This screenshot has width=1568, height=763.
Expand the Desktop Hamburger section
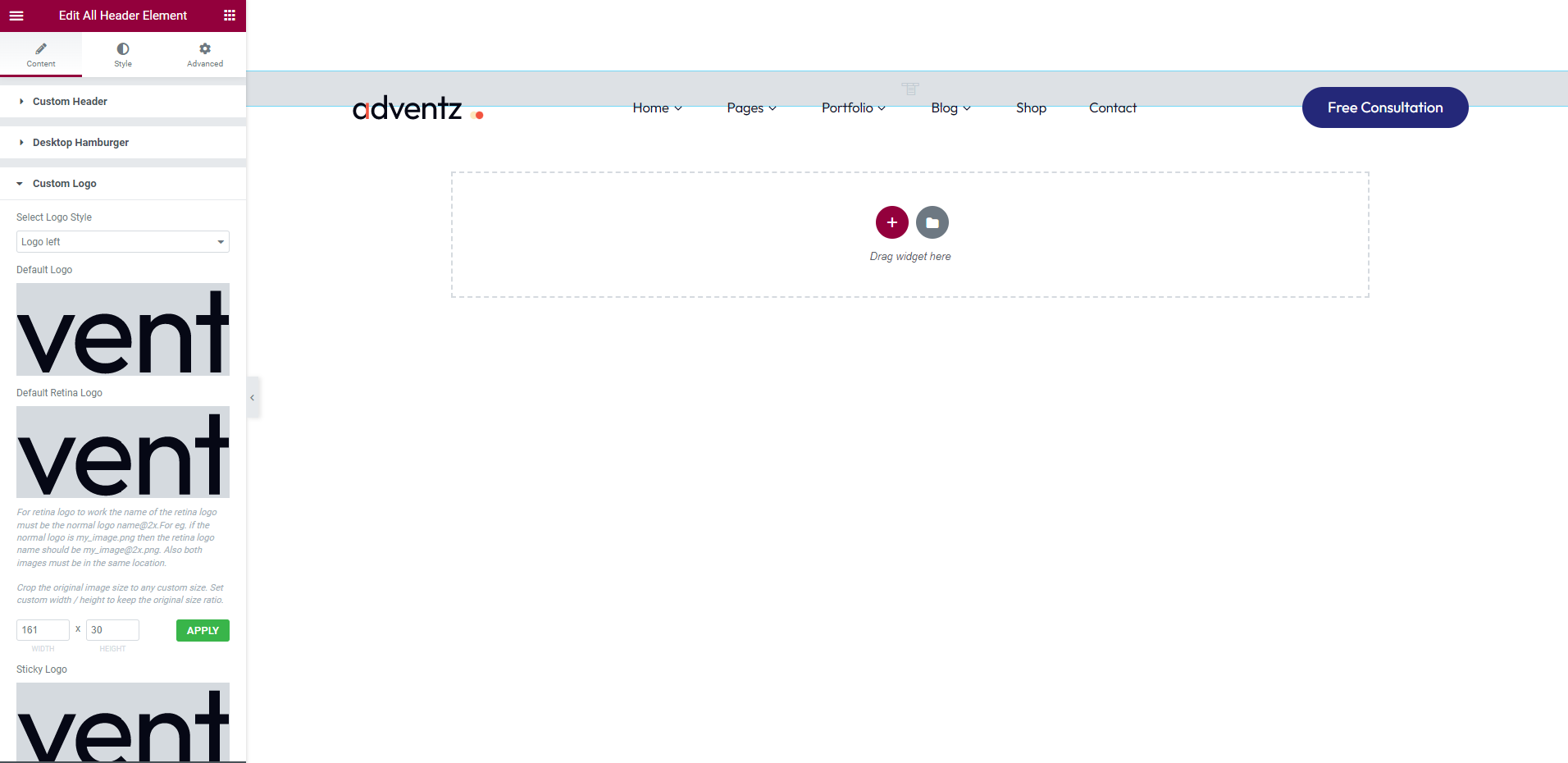click(x=80, y=143)
